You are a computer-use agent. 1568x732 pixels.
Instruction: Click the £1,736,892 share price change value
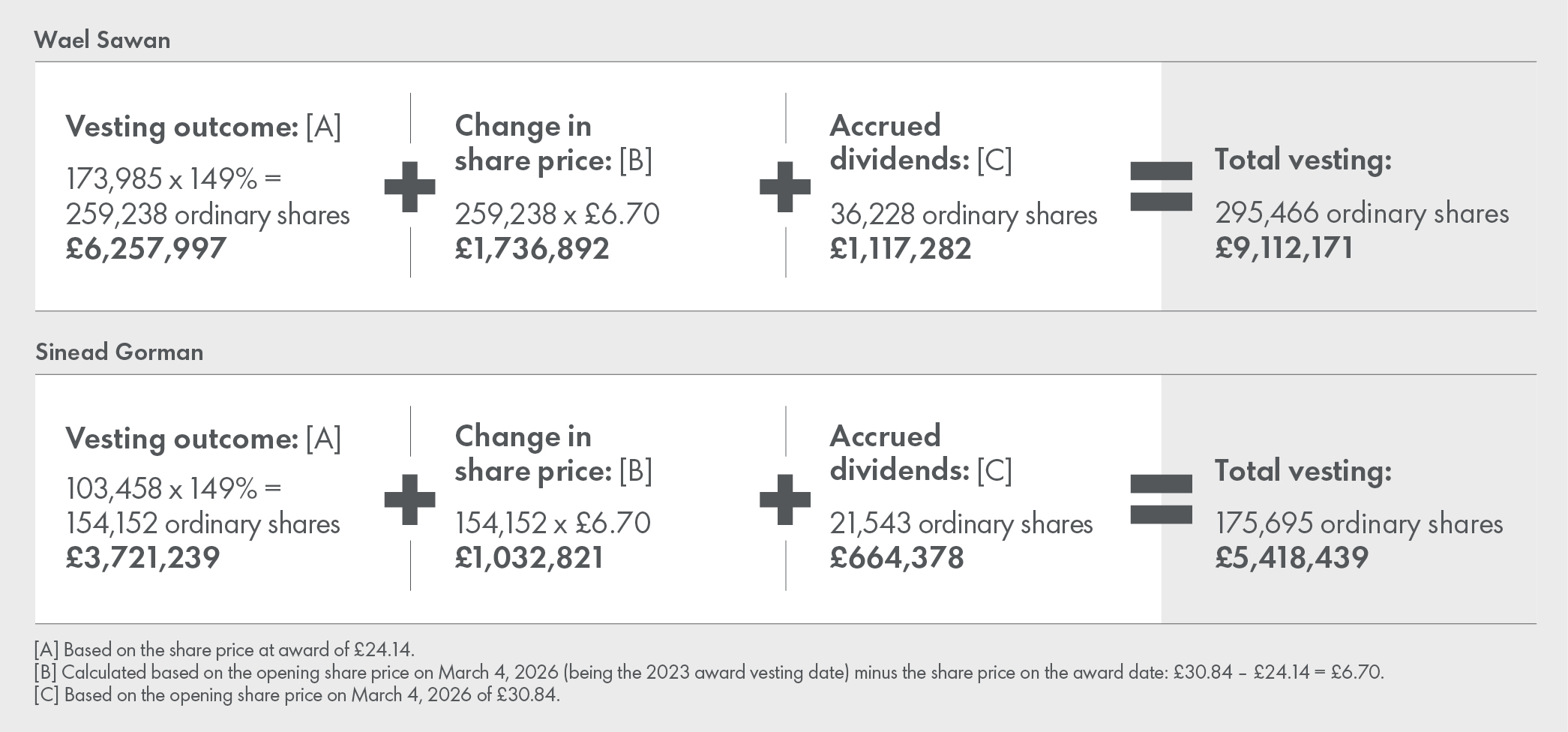coord(532,248)
